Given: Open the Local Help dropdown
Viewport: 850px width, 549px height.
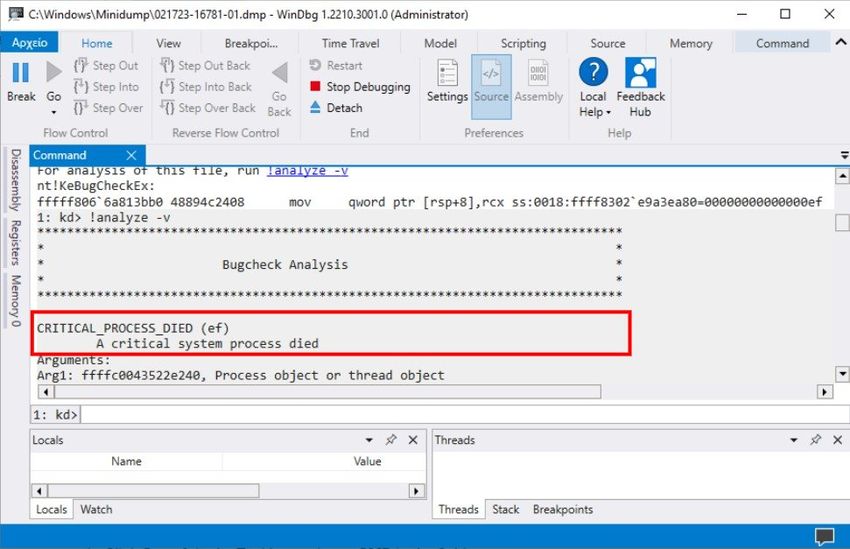Looking at the screenshot, I should coord(594,87).
